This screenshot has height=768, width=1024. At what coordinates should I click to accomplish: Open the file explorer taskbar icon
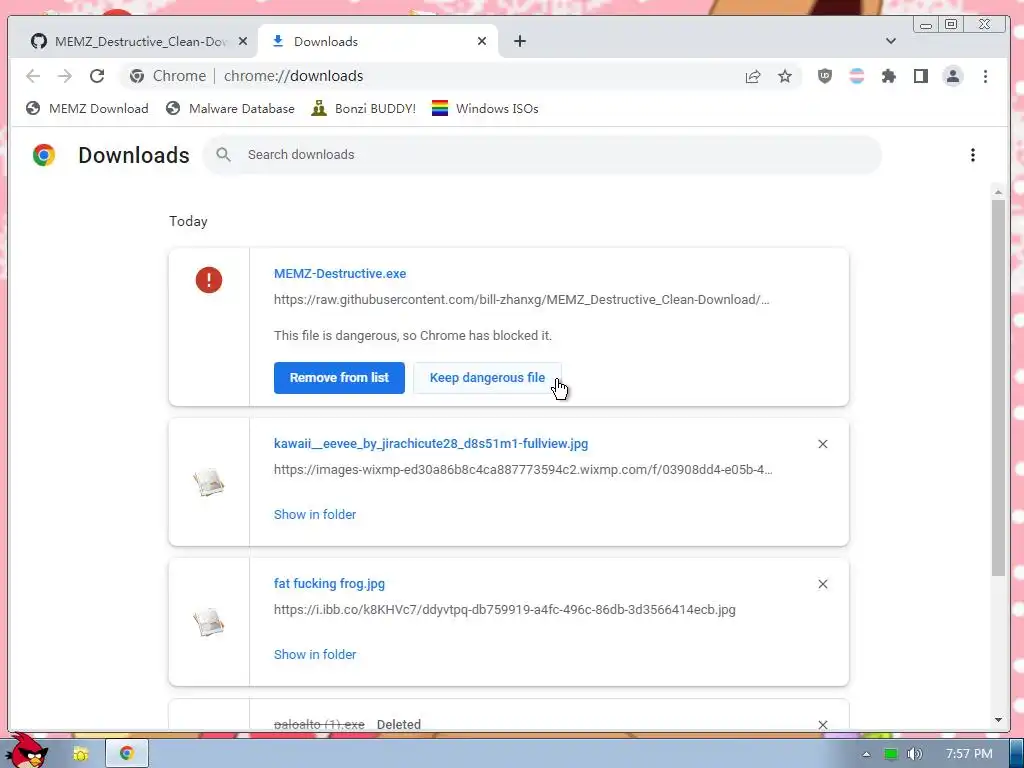[x=81, y=754]
